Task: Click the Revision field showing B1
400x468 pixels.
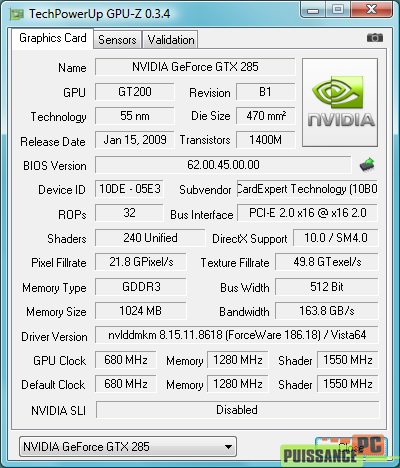Action: pyautogui.click(x=266, y=92)
